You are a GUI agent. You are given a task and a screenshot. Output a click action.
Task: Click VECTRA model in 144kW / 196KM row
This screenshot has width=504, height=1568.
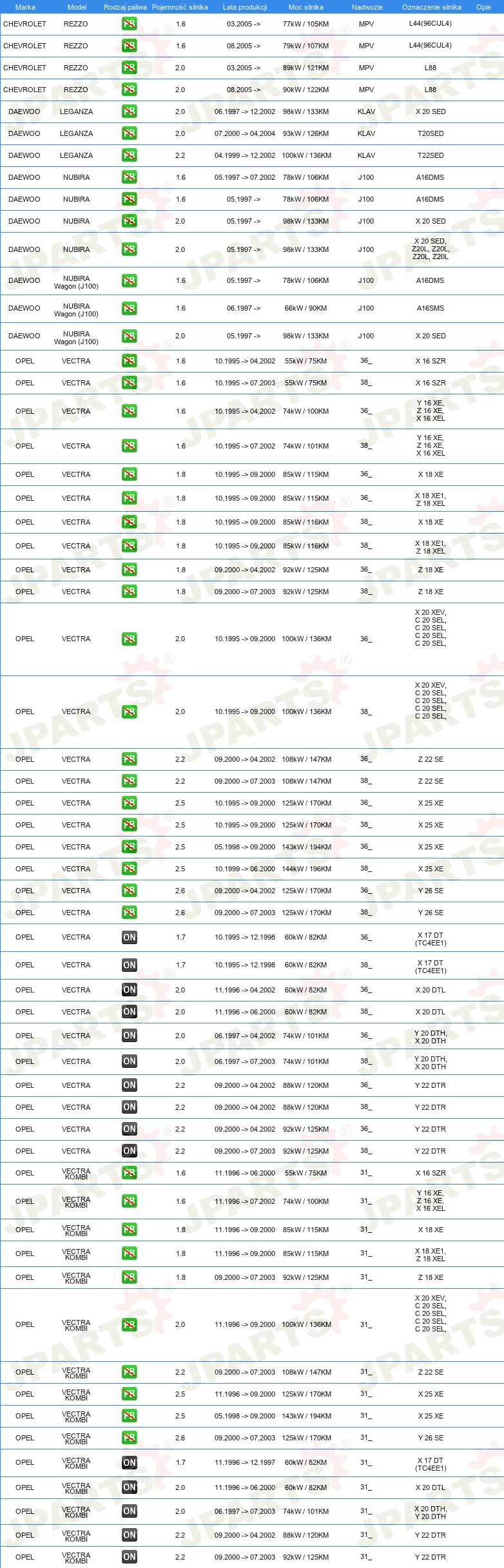pyautogui.click(x=76, y=869)
